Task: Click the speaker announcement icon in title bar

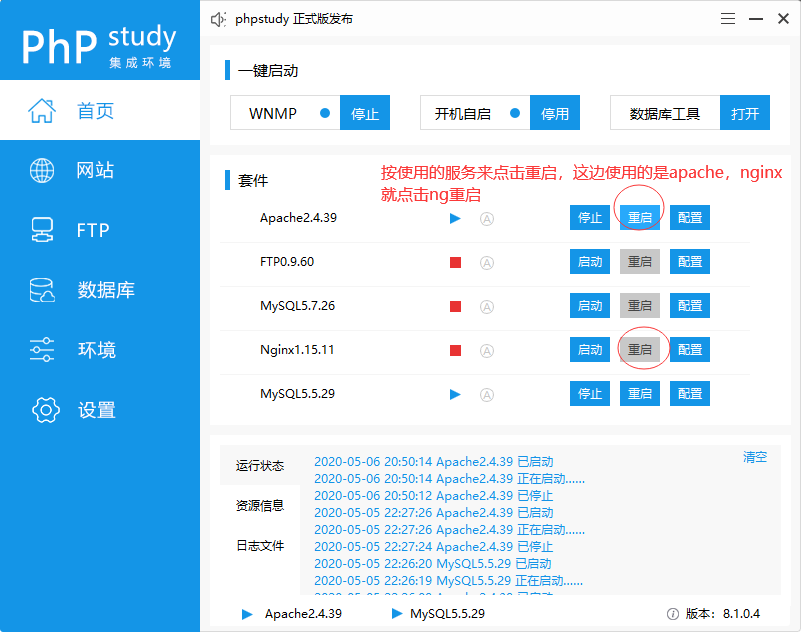Action: click(x=218, y=19)
